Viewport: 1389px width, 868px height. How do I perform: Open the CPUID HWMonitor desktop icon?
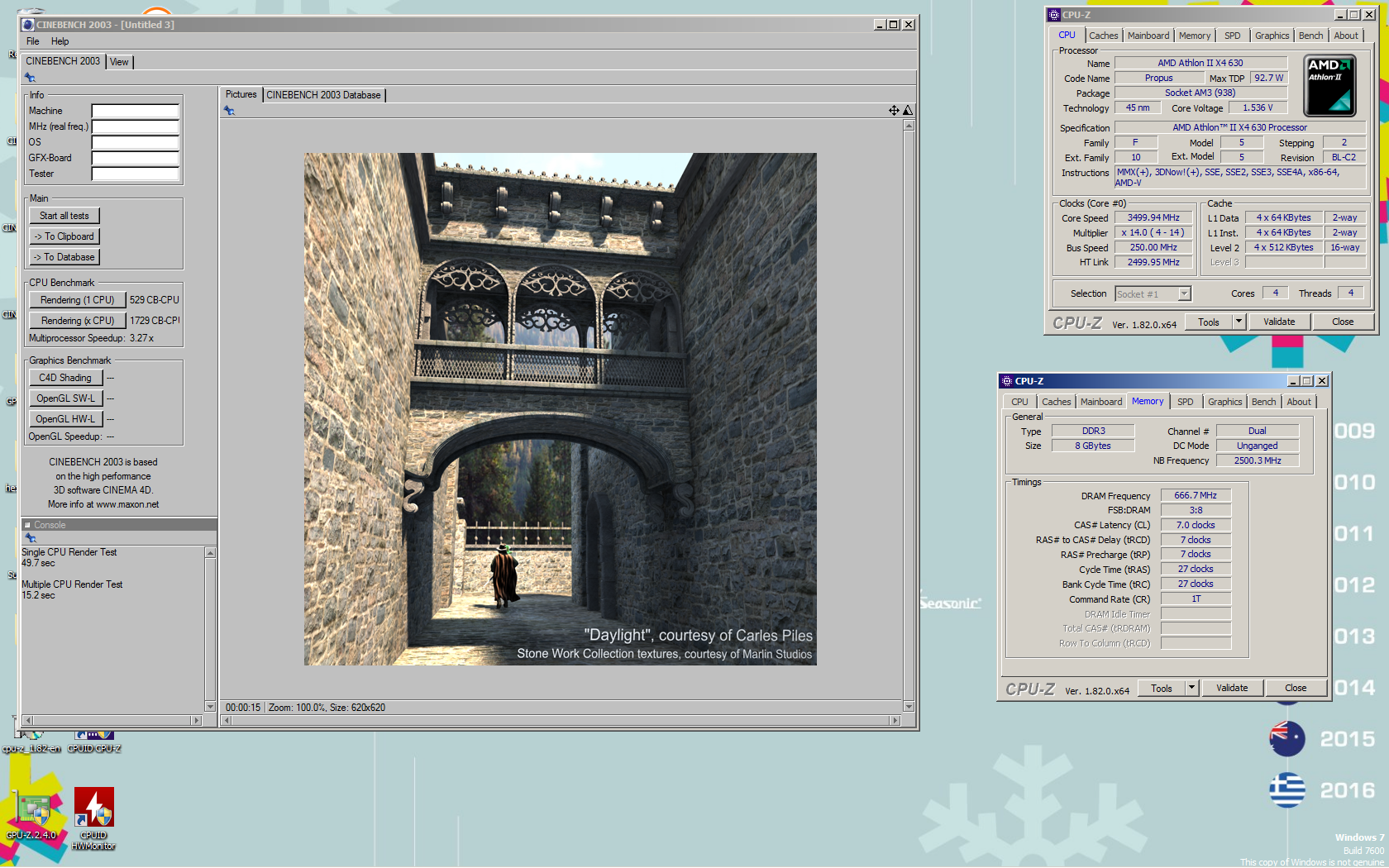tap(93, 818)
